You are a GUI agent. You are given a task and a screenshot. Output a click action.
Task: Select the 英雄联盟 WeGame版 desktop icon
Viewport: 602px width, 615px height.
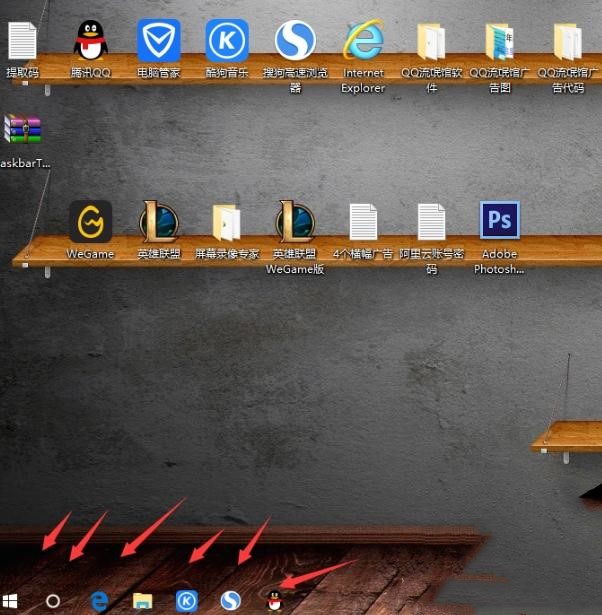pos(295,222)
